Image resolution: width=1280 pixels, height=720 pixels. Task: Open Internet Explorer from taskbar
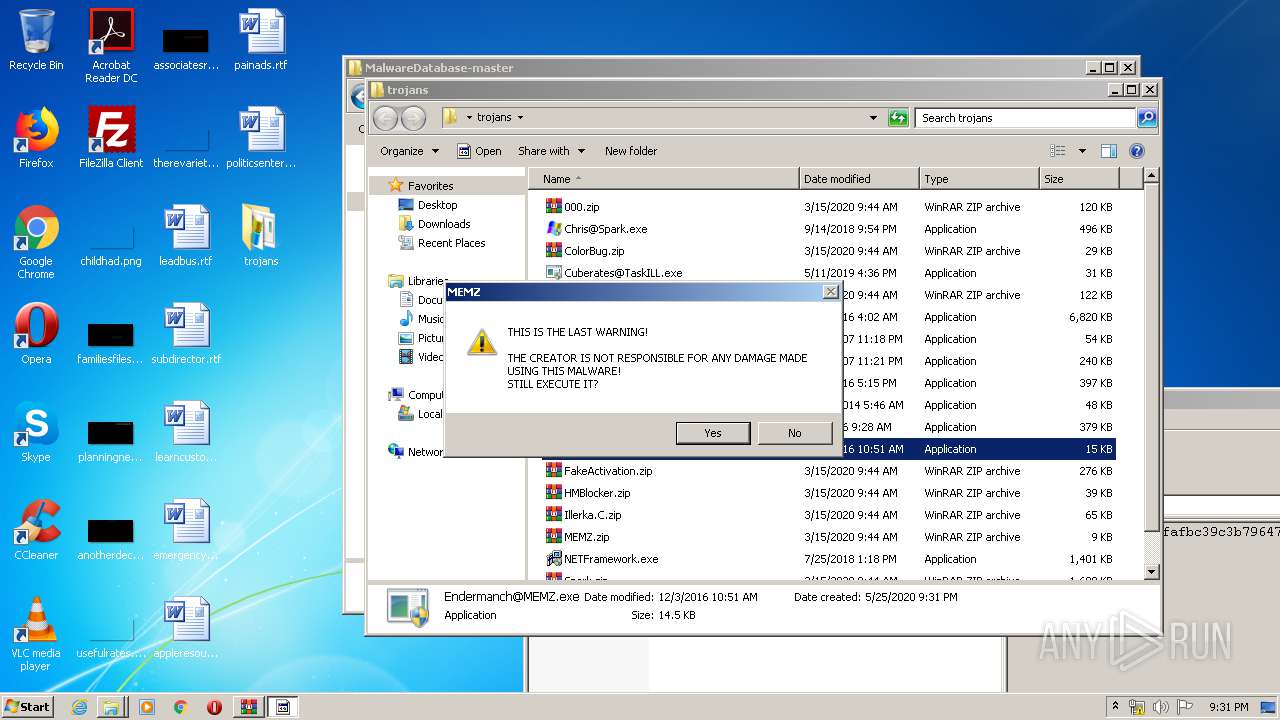tap(79, 706)
